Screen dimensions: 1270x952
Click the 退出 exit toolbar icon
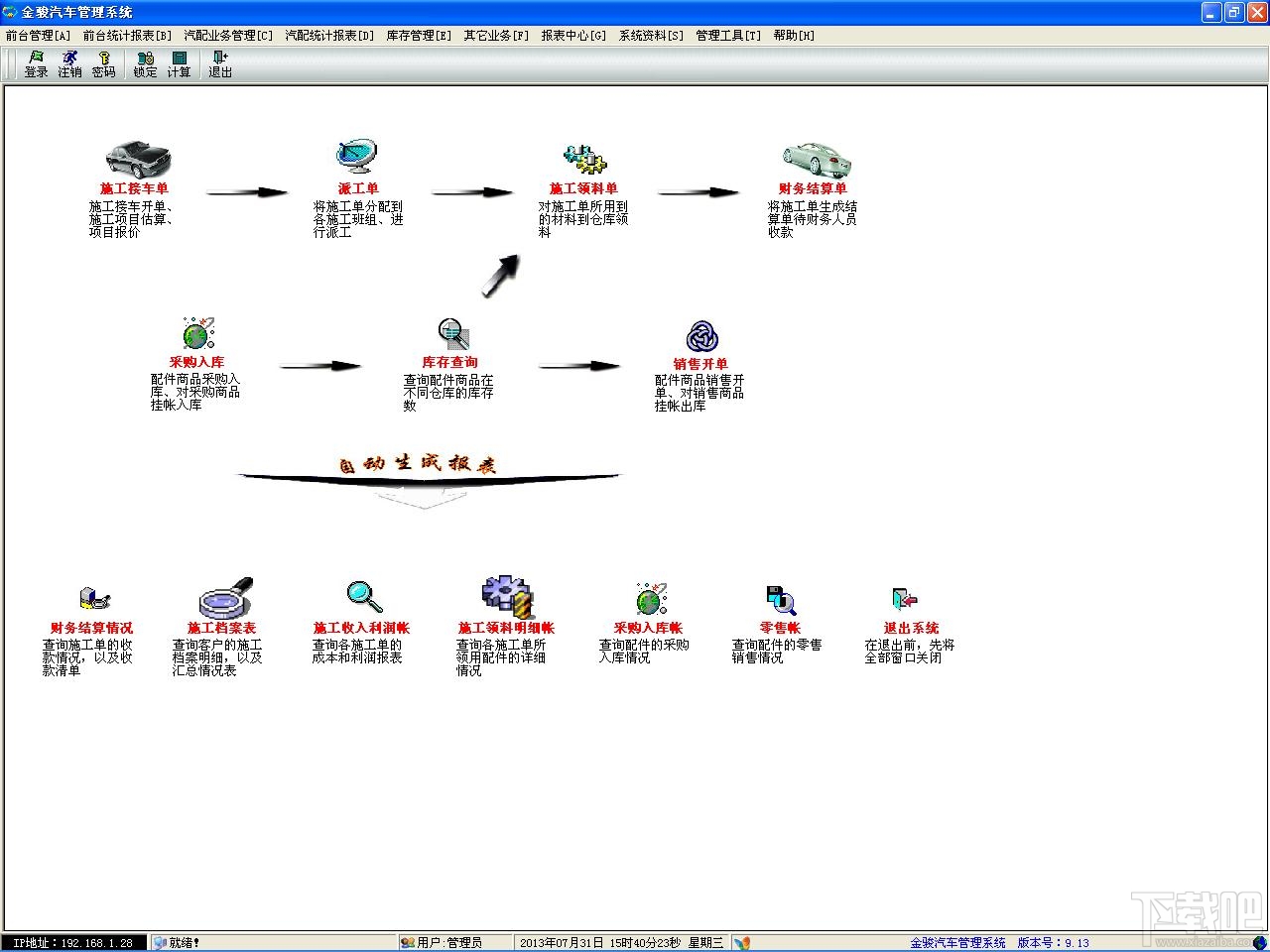click(220, 64)
